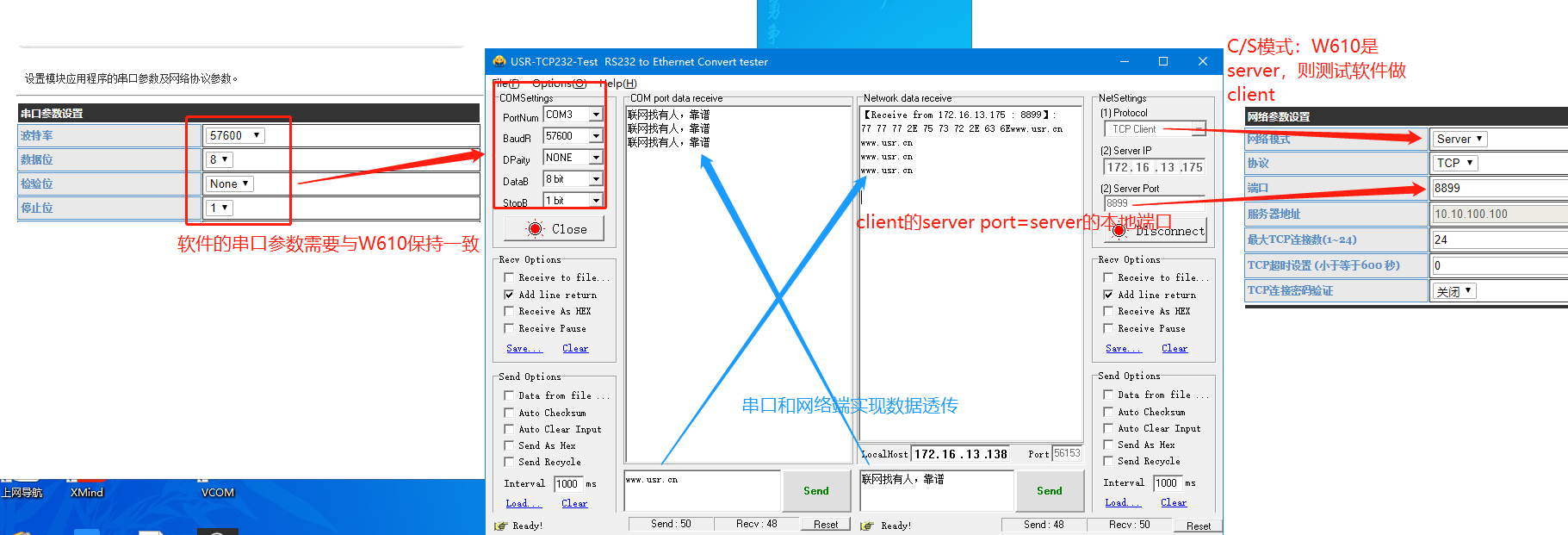Click the web page 端口 field showing 8899
Image resolution: width=1568 pixels, height=535 pixels.
click(x=1498, y=188)
